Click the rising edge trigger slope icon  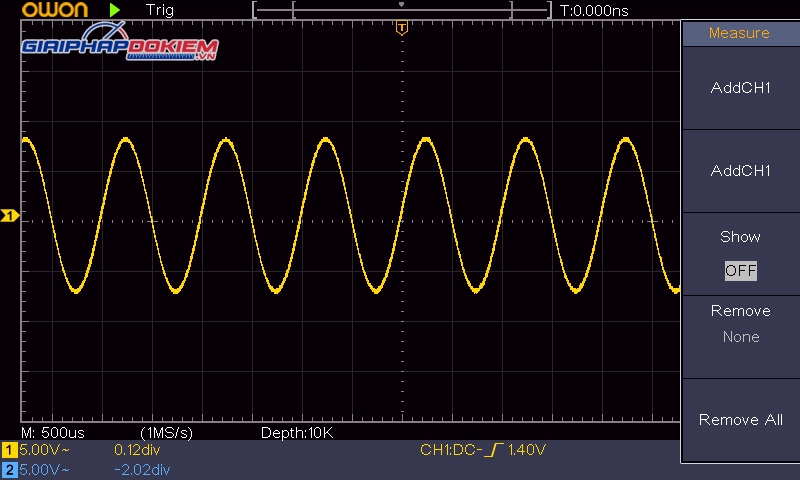coord(494,450)
